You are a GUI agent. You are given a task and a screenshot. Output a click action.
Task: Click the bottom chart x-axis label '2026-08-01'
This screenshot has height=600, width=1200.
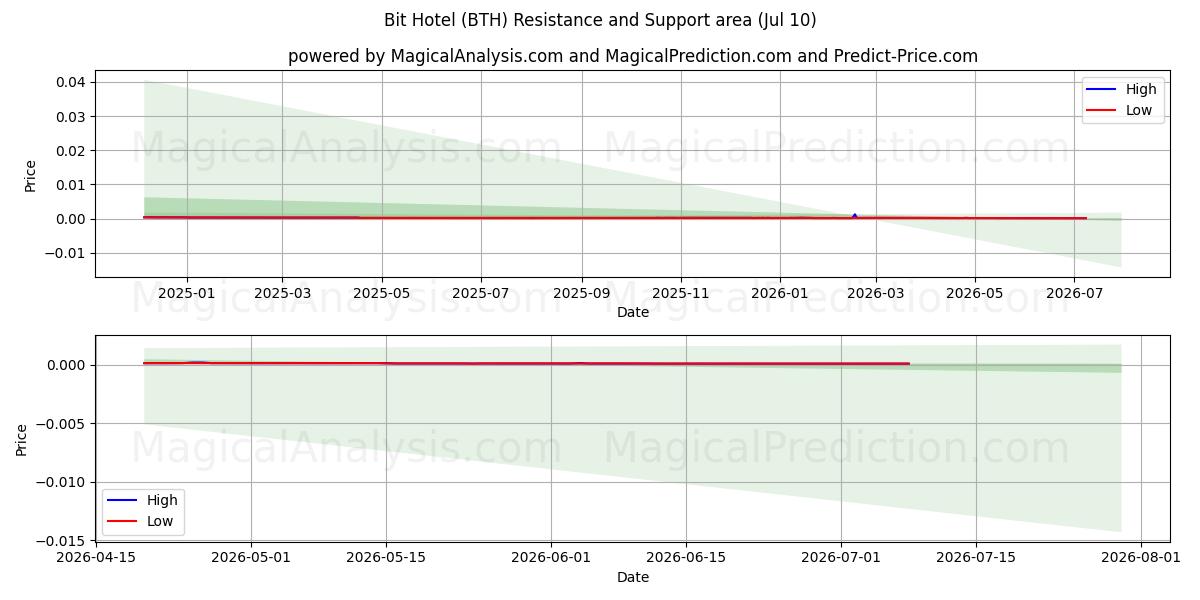[1141, 558]
